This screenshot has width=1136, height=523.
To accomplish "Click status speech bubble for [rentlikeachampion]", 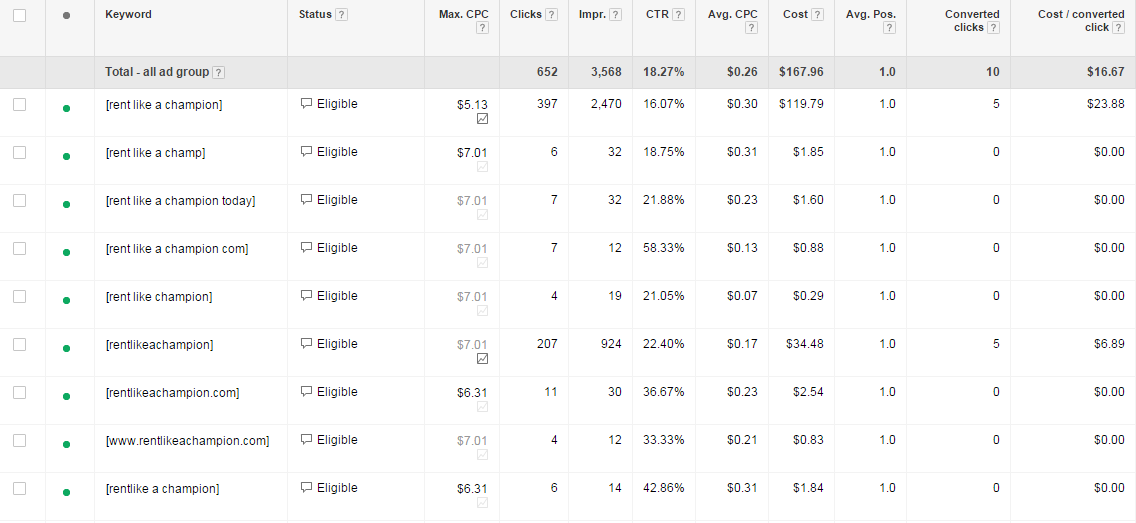I will pyautogui.click(x=306, y=343).
